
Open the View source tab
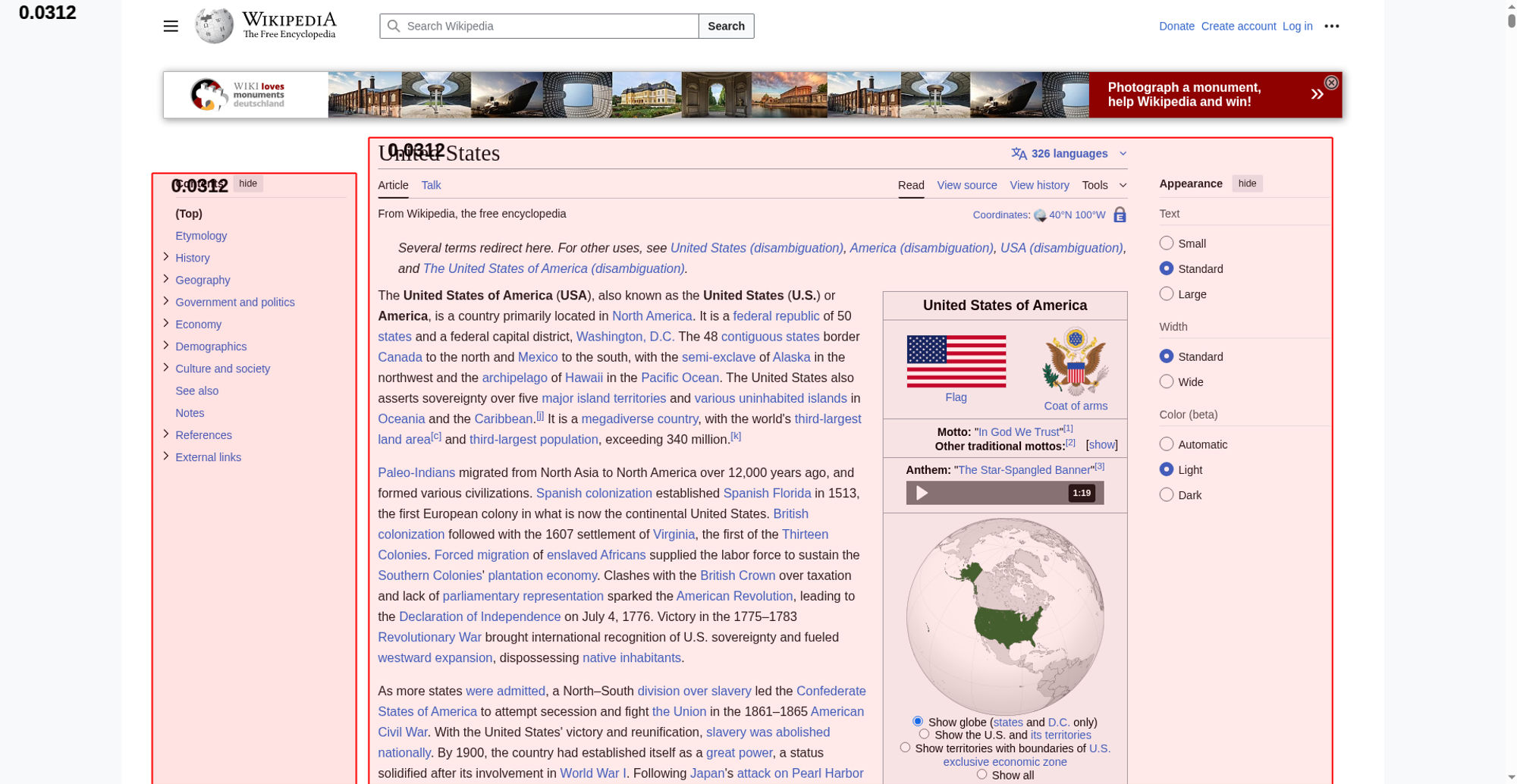[967, 185]
